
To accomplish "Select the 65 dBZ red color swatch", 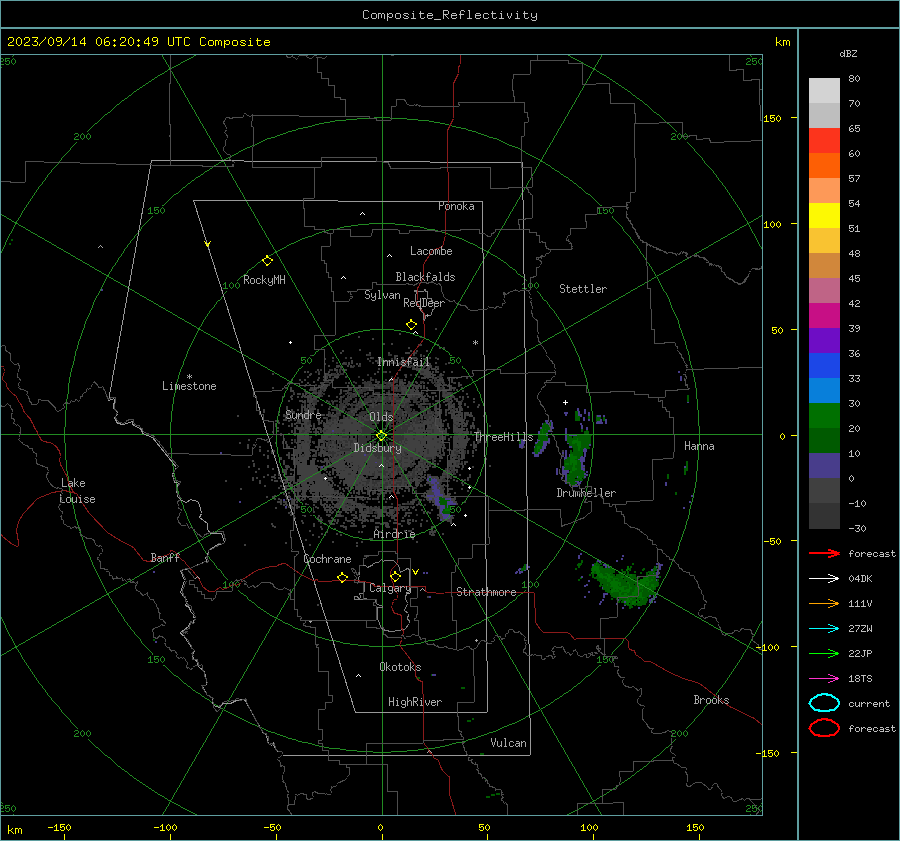I will point(824,140).
